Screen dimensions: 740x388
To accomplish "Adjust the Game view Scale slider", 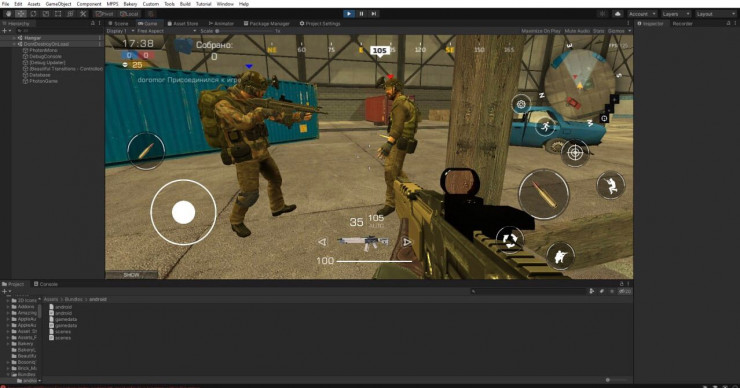I will (x=244, y=31).
